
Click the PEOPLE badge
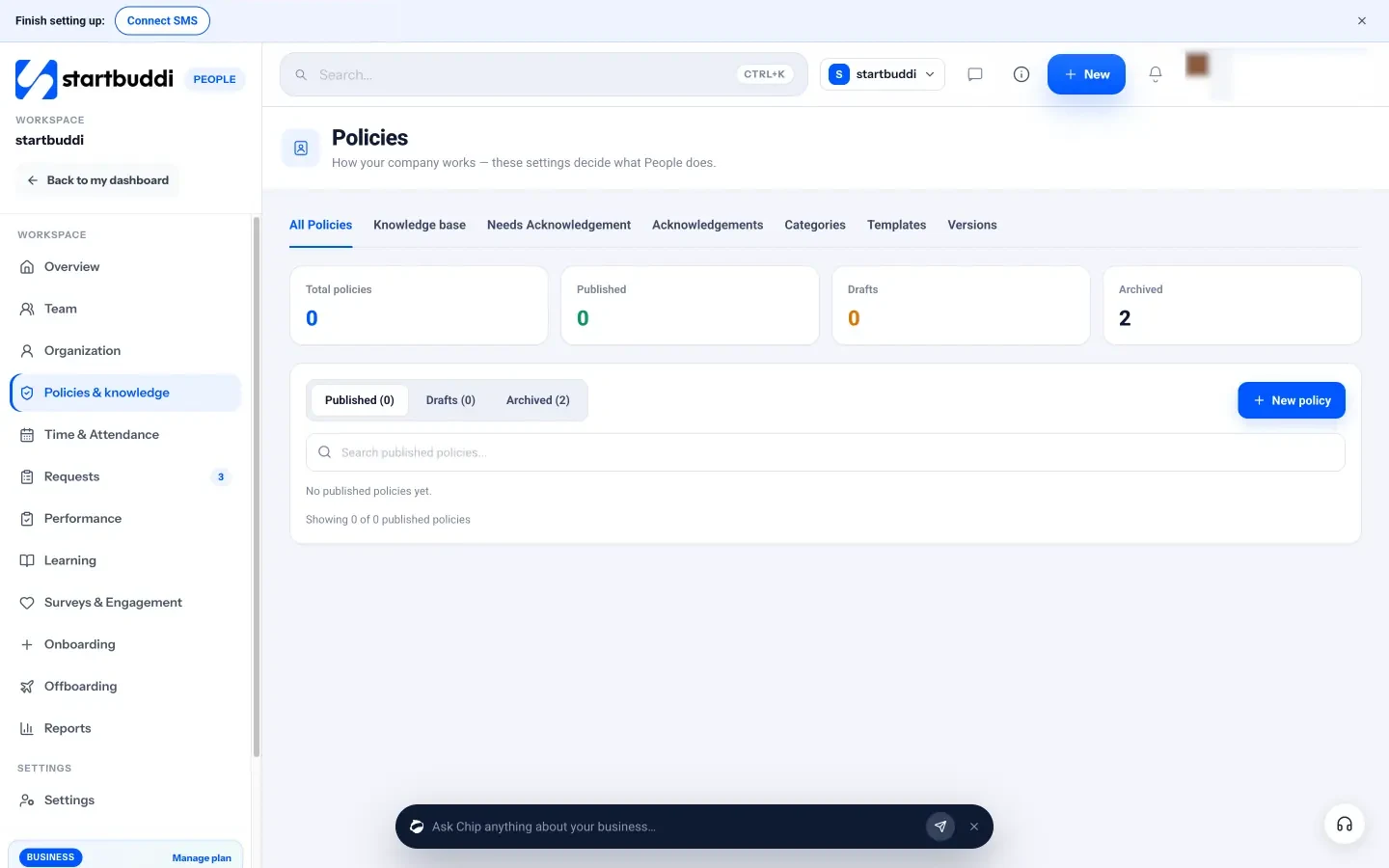point(214,79)
